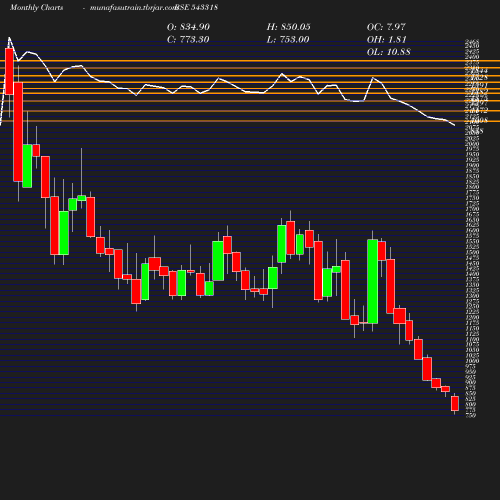
Task: Click the "OC: 7.97" reading
Action: coord(386,27)
